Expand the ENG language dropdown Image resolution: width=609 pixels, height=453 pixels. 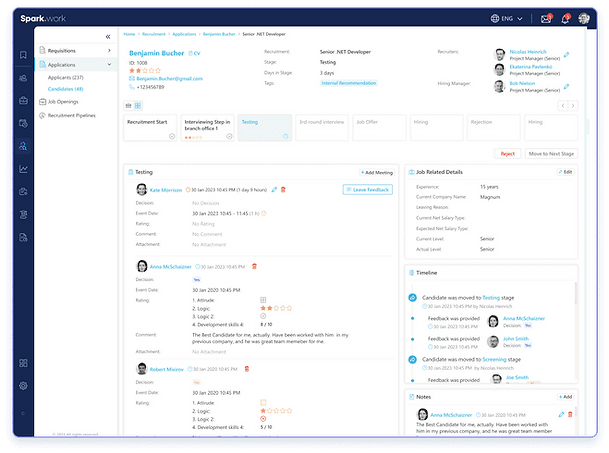(511, 19)
